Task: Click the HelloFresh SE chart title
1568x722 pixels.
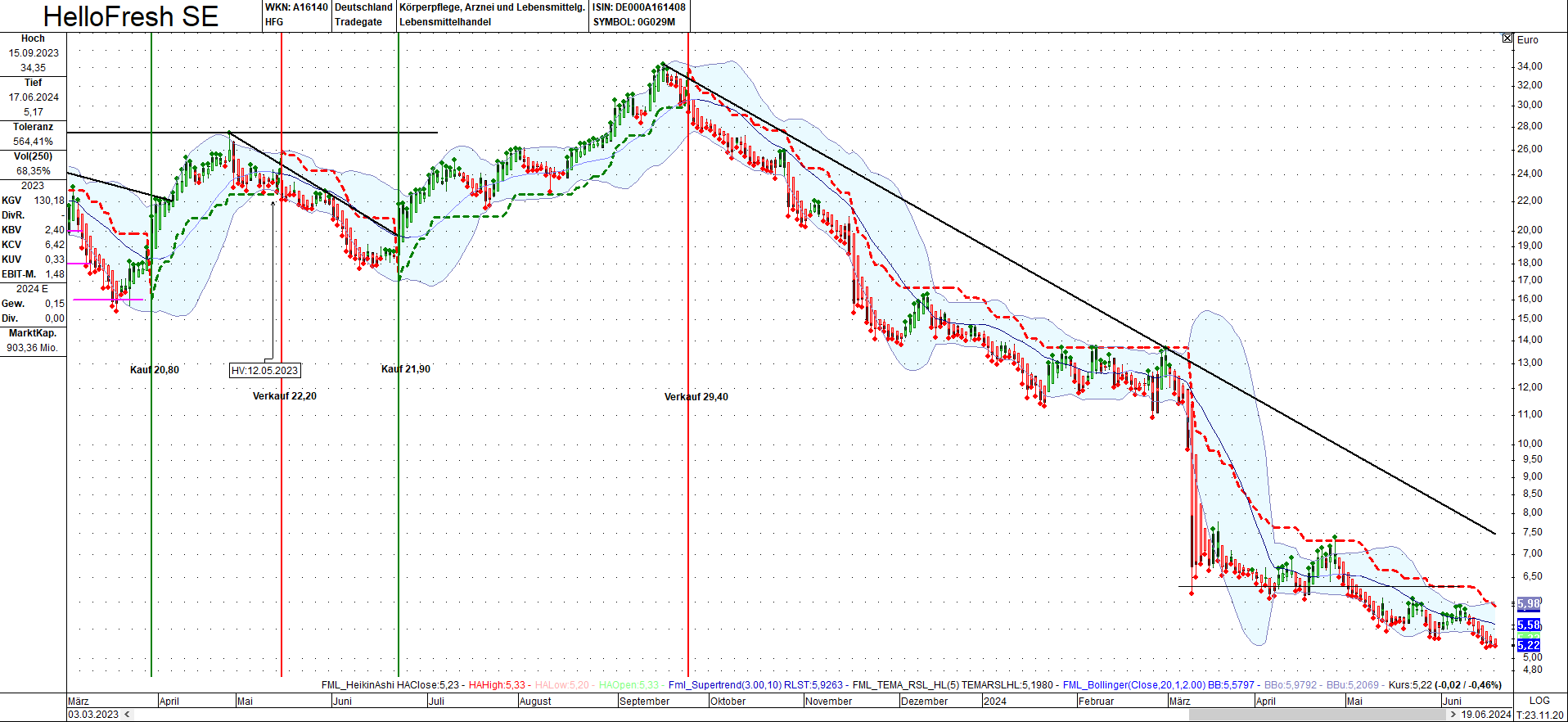Action: (x=131, y=16)
